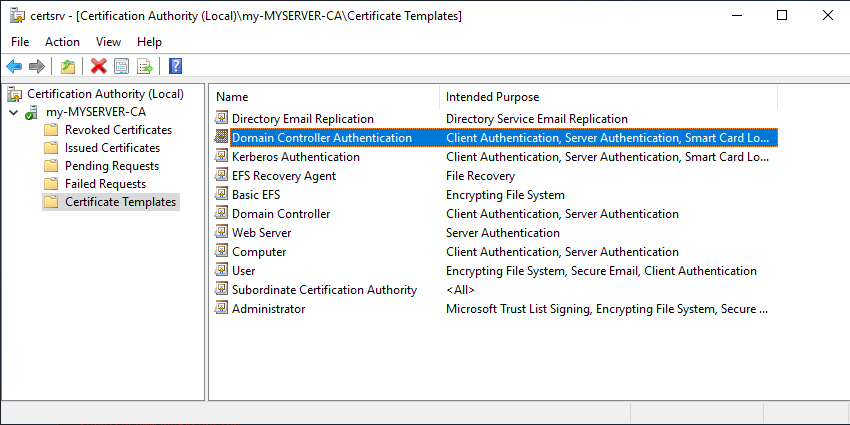The height and width of the screenshot is (425, 850).
Task: Select the Kerberos Authentication template
Action: 295,157
